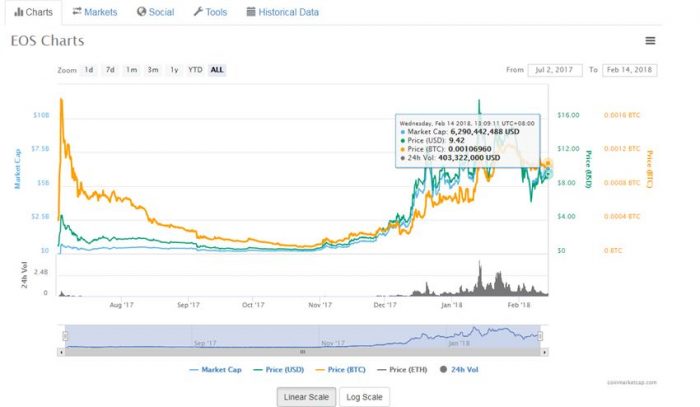Select the ALL zoom range
This screenshot has height=407, width=700.
coord(217,70)
